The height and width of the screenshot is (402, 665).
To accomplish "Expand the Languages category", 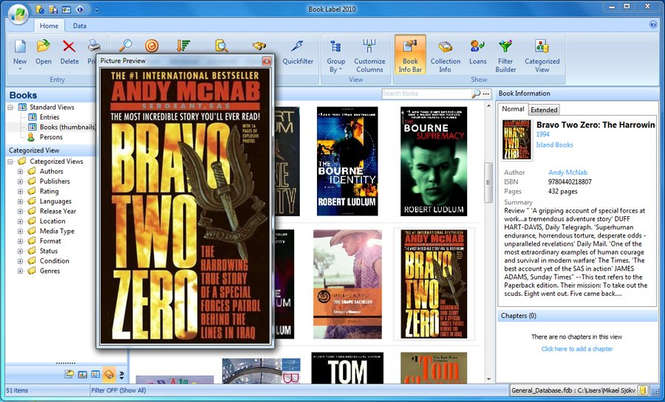I will (x=20, y=201).
